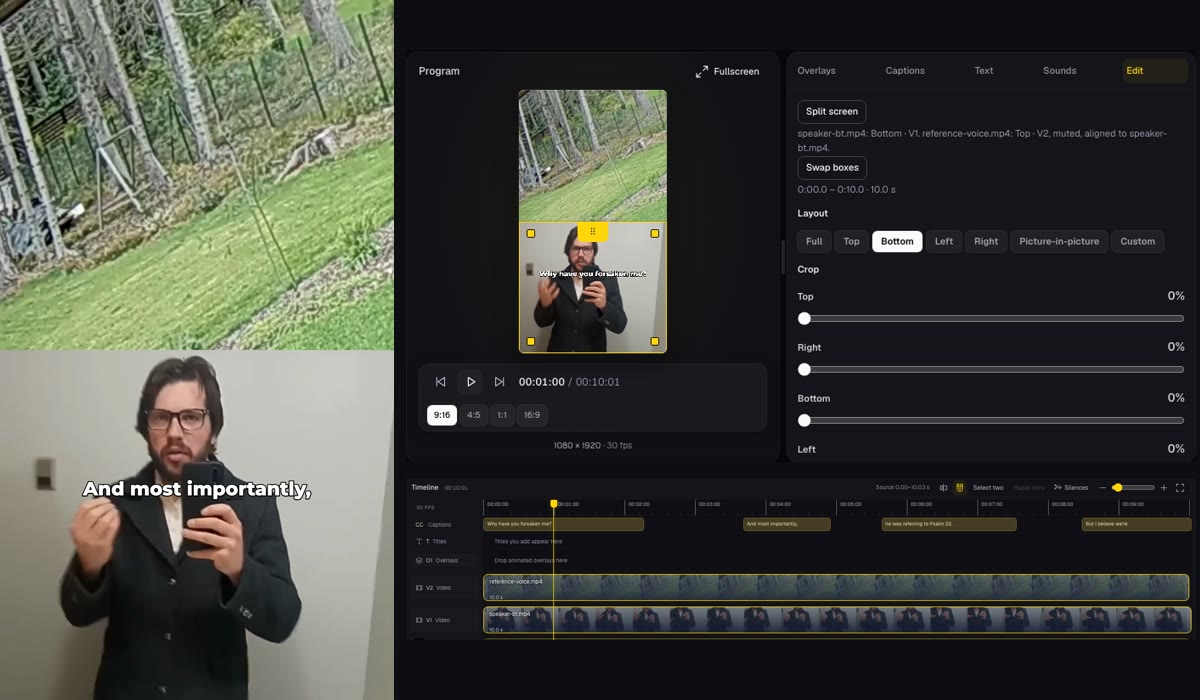The width and height of the screenshot is (1200, 700).
Task: Click the top-left resize handle of the bottom box
Action: pyautogui.click(x=531, y=234)
